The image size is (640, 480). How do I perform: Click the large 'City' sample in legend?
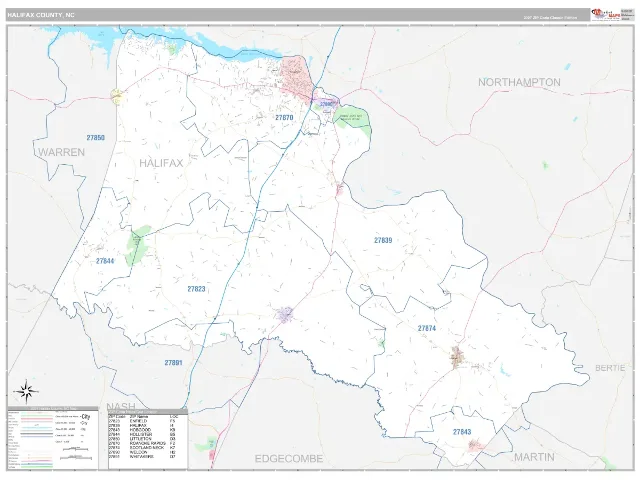(86, 417)
